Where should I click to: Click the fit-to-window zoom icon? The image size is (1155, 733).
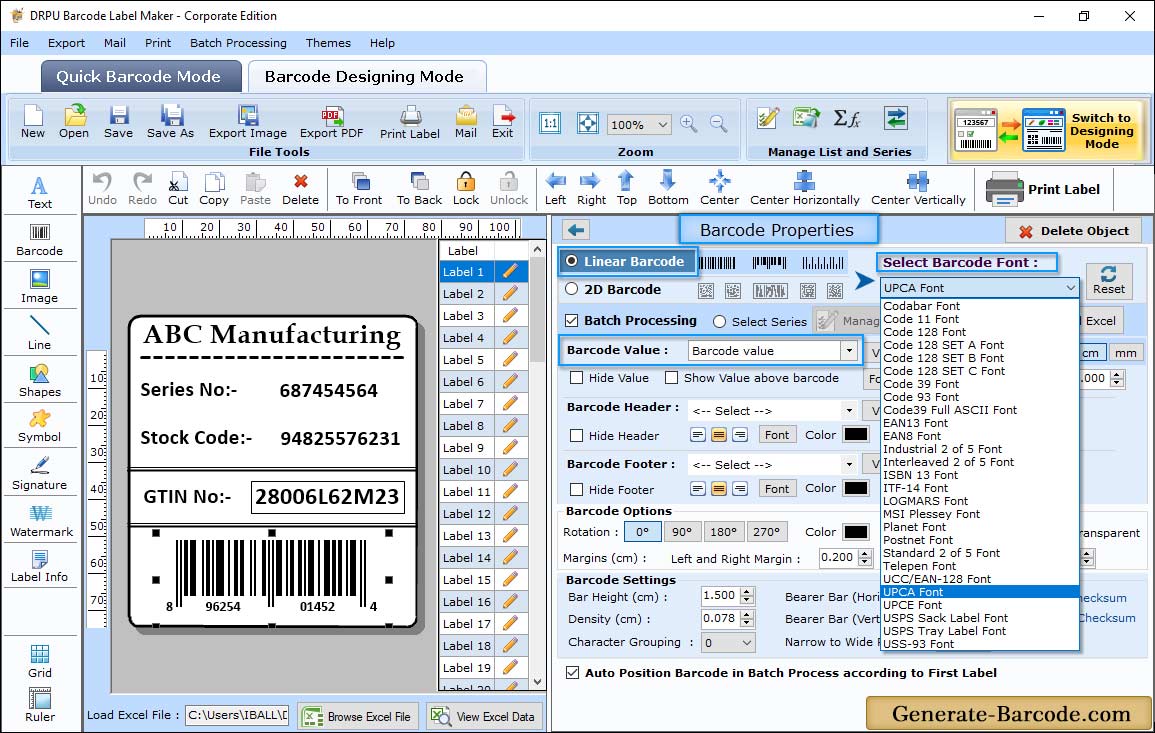coord(588,124)
